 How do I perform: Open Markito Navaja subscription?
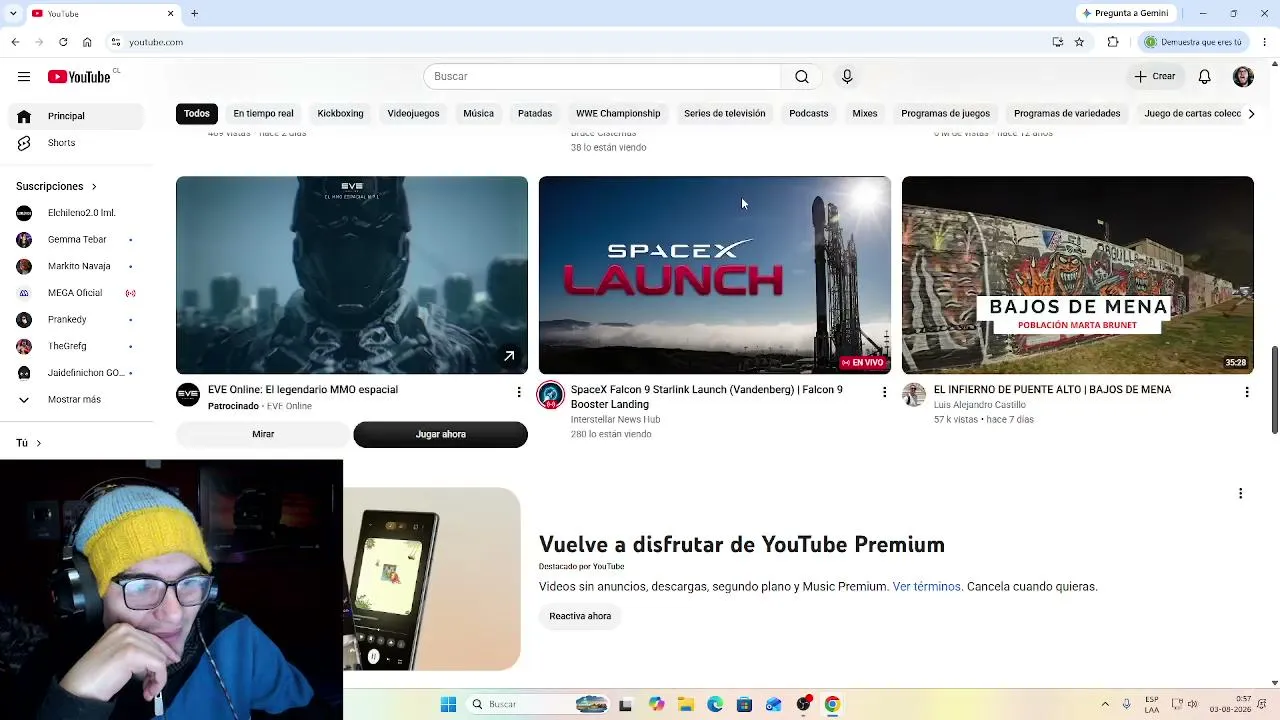75,266
